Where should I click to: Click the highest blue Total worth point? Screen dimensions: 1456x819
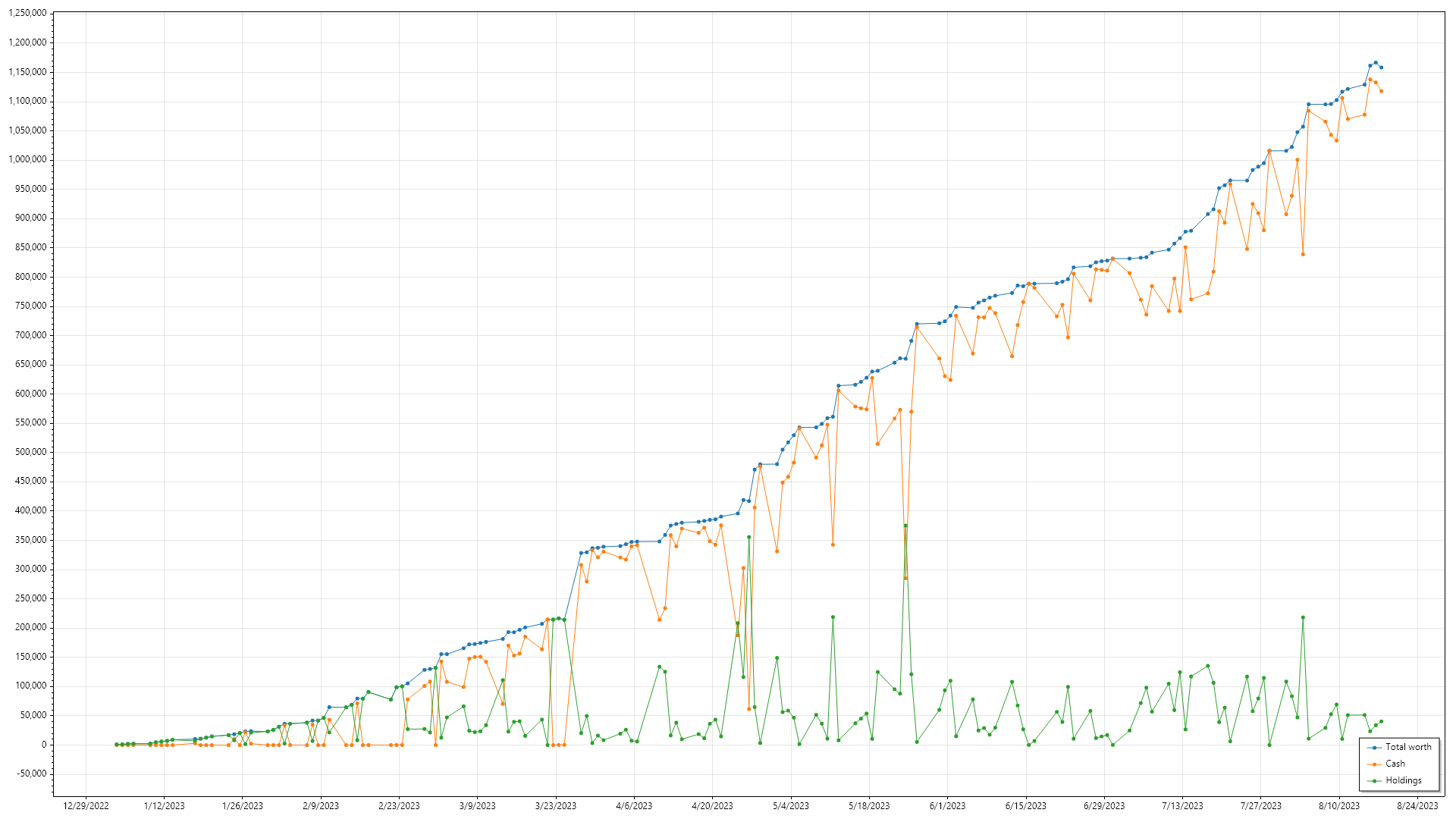click(x=1376, y=63)
